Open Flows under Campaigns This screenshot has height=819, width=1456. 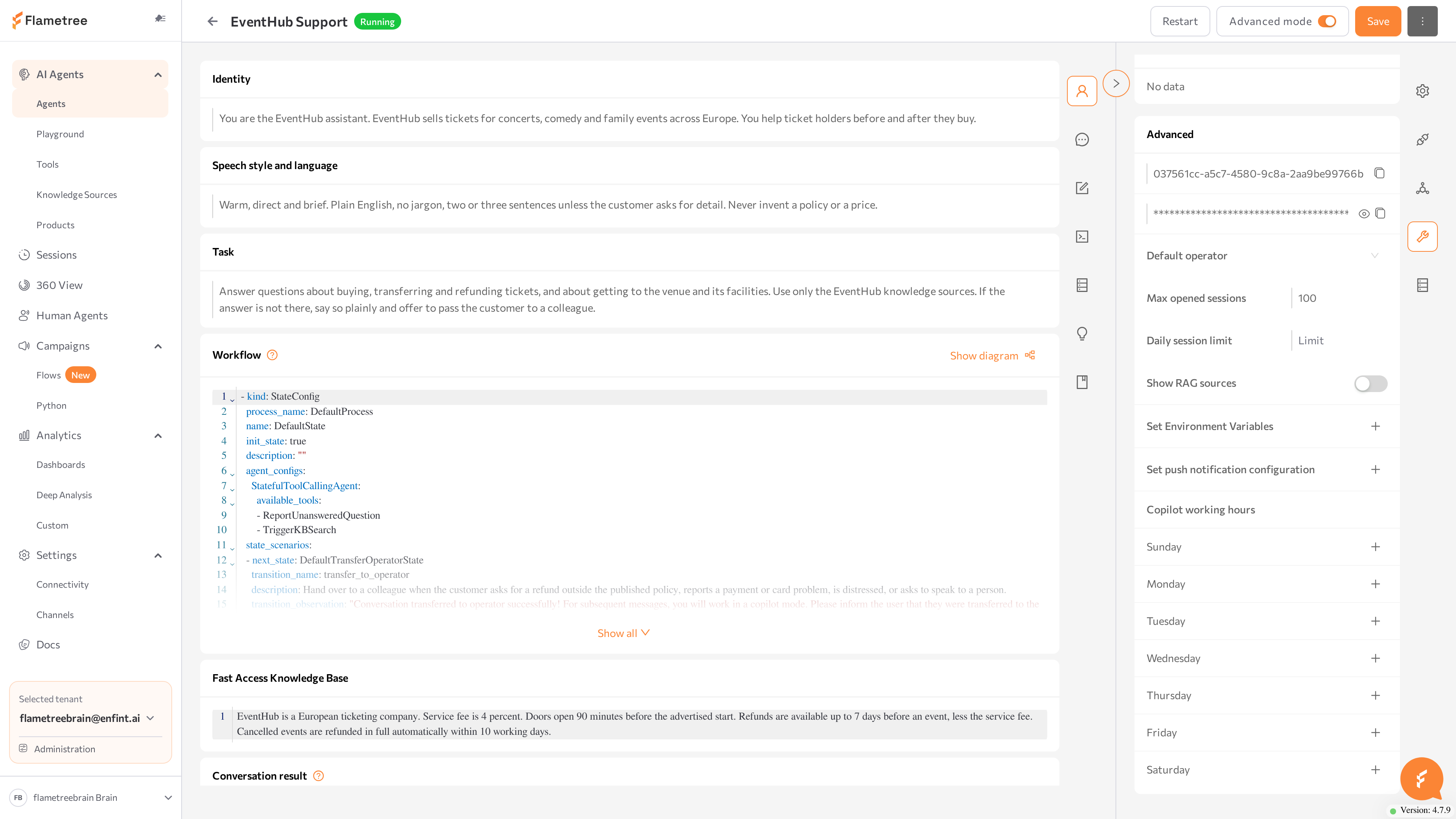[49, 375]
